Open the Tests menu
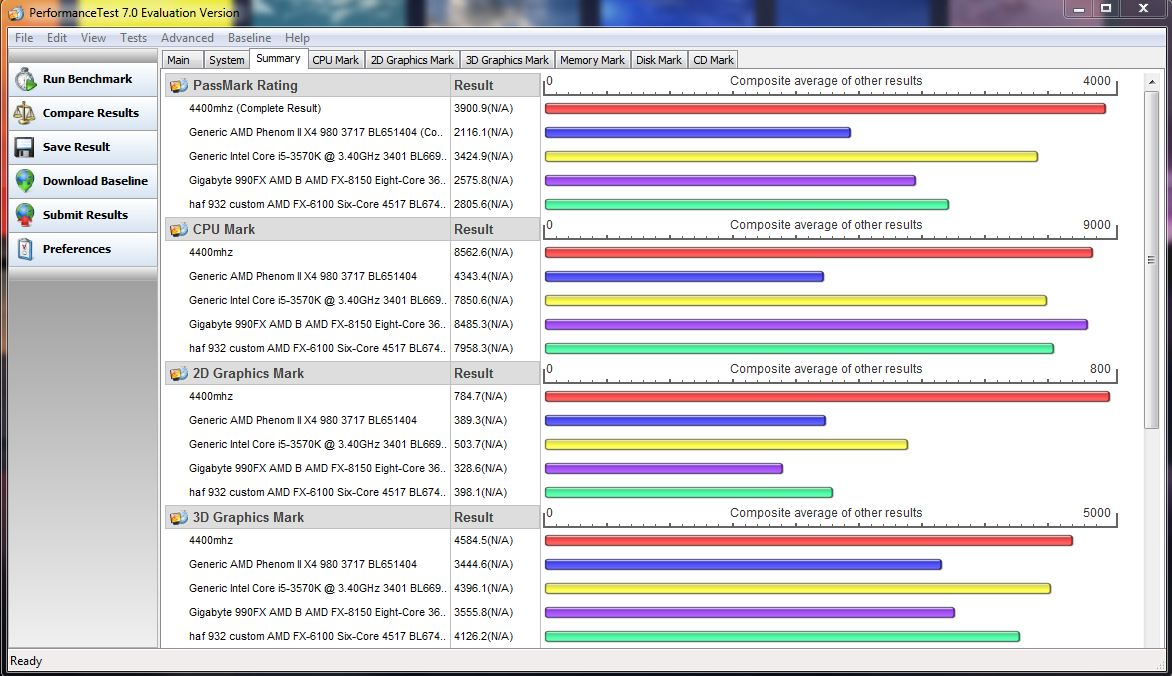This screenshot has width=1172, height=676. point(134,37)
